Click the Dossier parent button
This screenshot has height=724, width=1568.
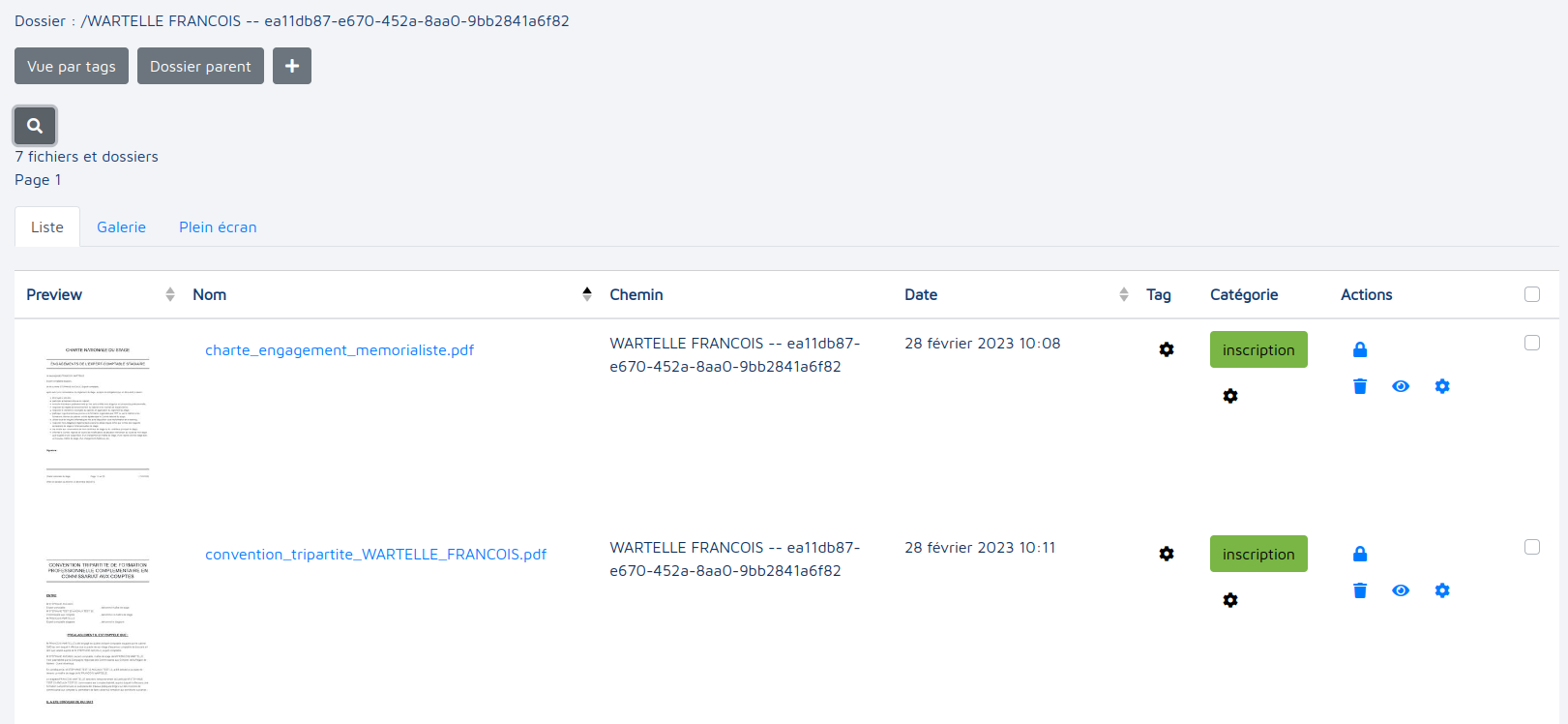tap(200, 66)
